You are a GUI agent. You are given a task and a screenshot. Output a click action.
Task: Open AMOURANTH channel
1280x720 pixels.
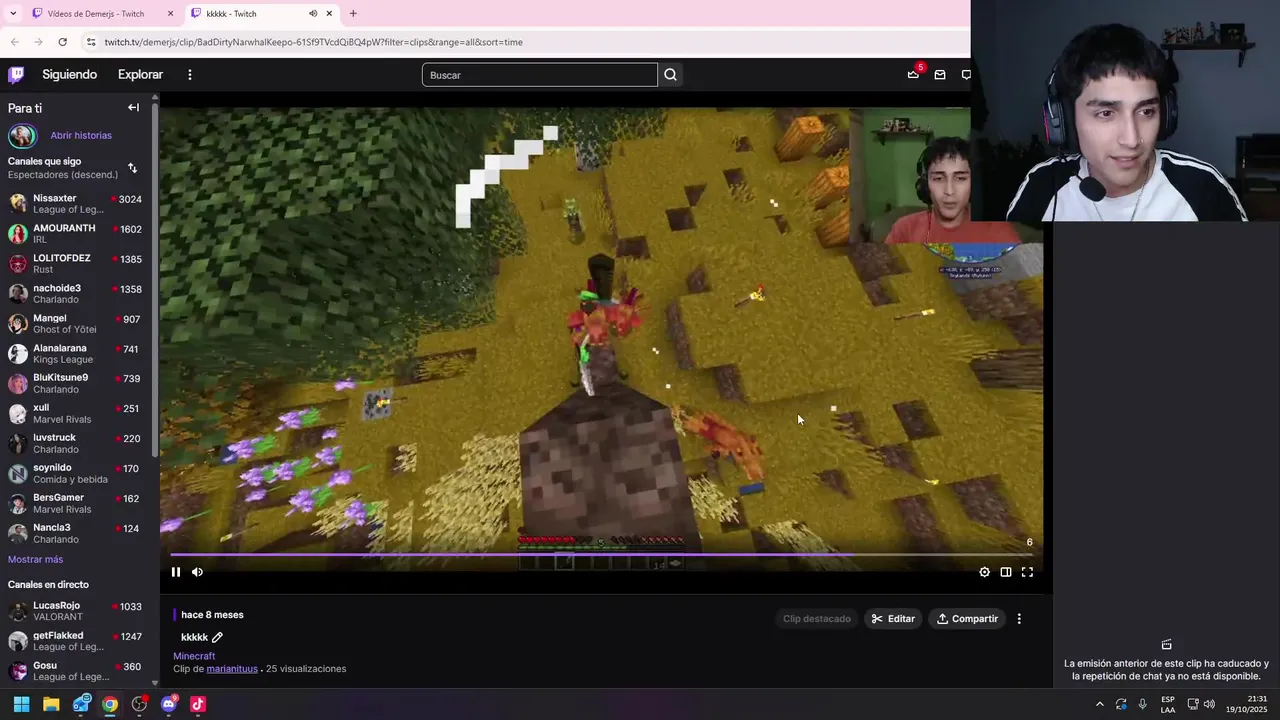76,234
